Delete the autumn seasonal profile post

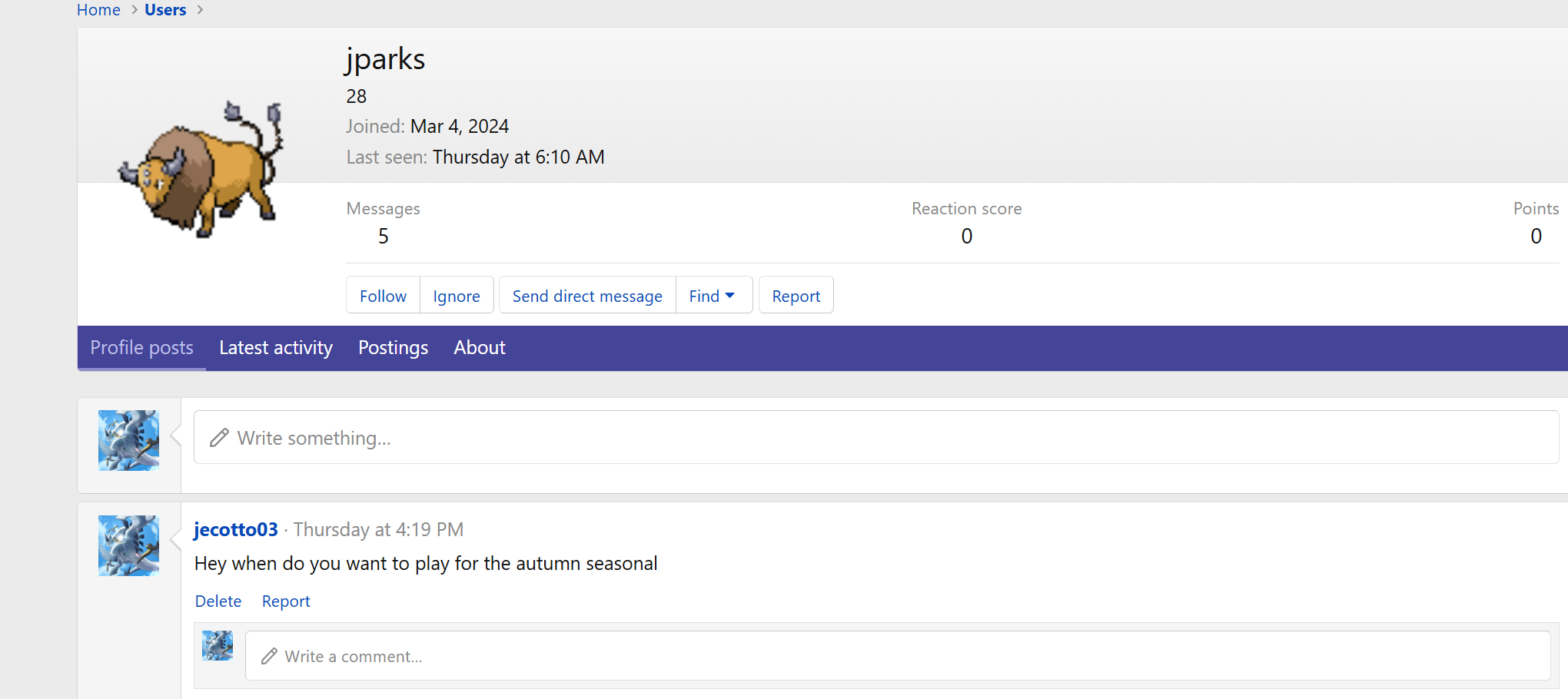(218, 601)
